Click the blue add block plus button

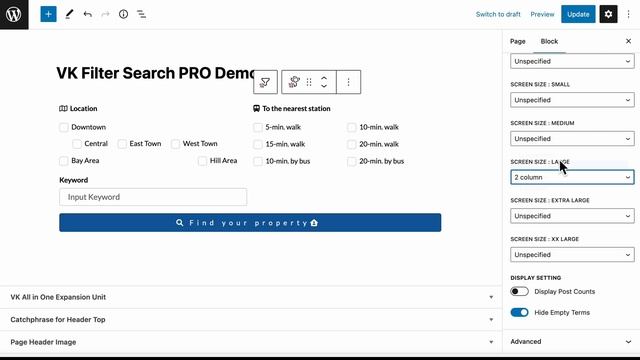(48, 14)
